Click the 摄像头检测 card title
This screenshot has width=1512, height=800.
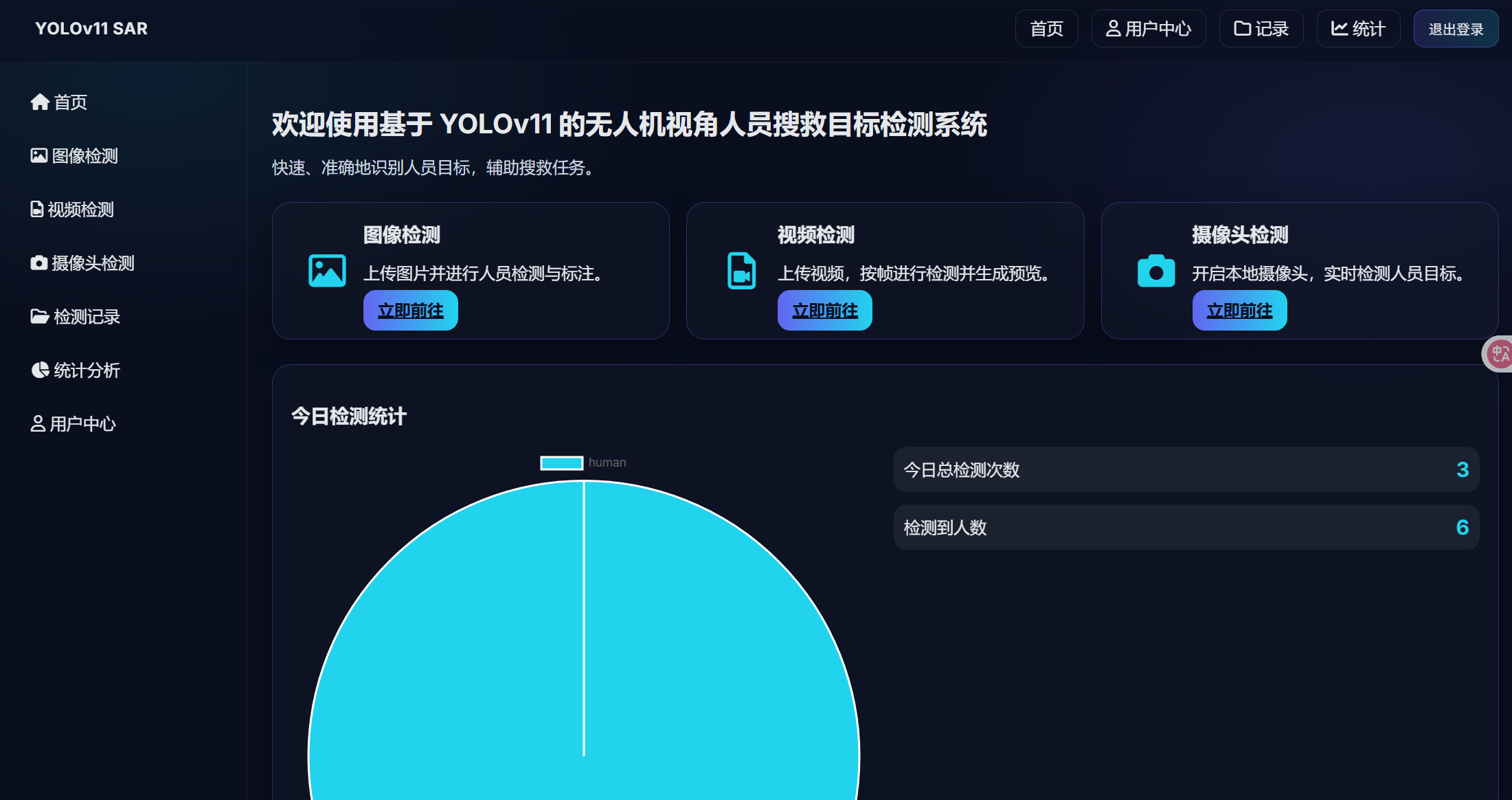tap(1240, 235)
